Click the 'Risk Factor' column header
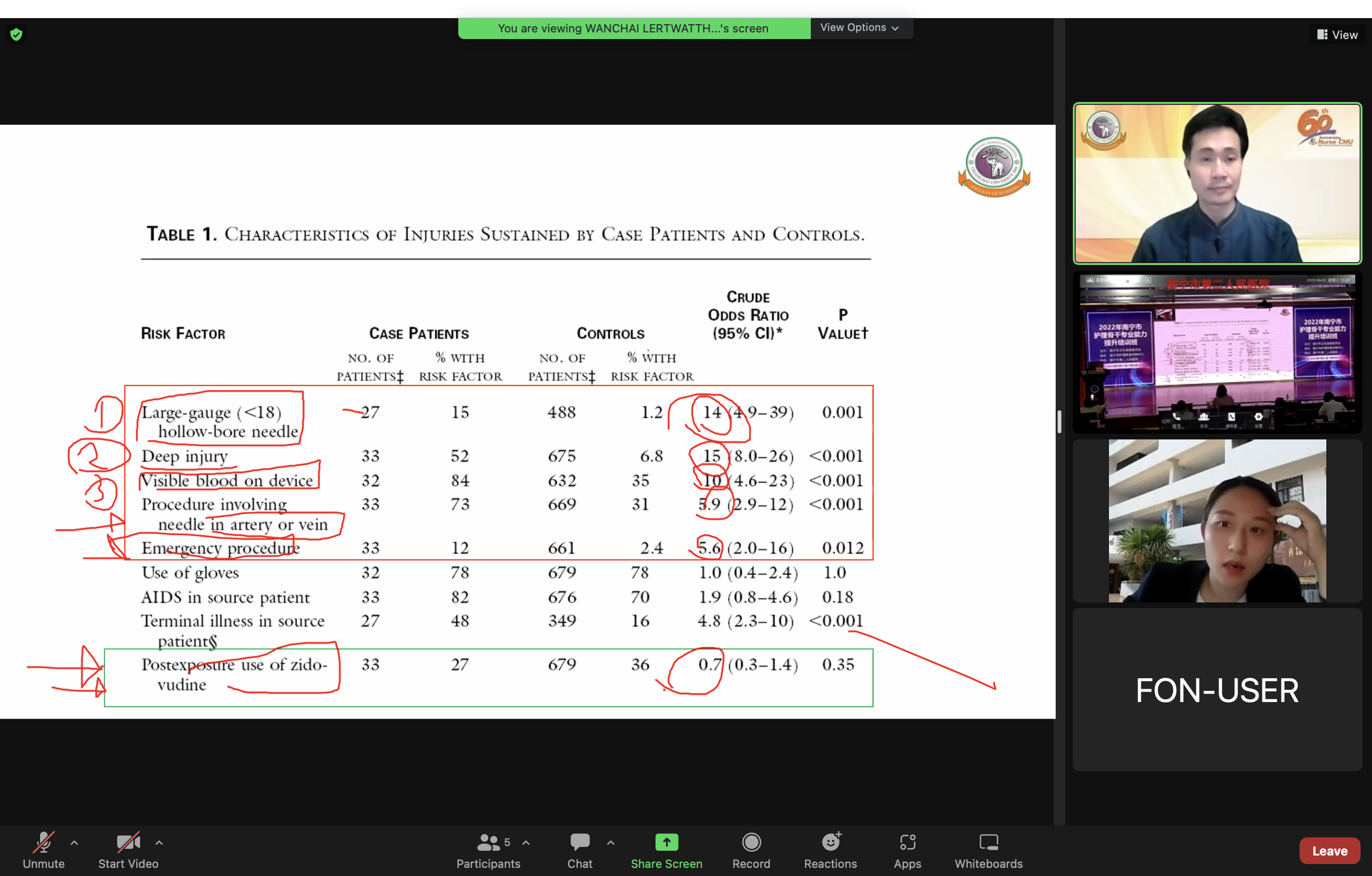Viewport: 1372px width, 876px height. tap(183, 334)
